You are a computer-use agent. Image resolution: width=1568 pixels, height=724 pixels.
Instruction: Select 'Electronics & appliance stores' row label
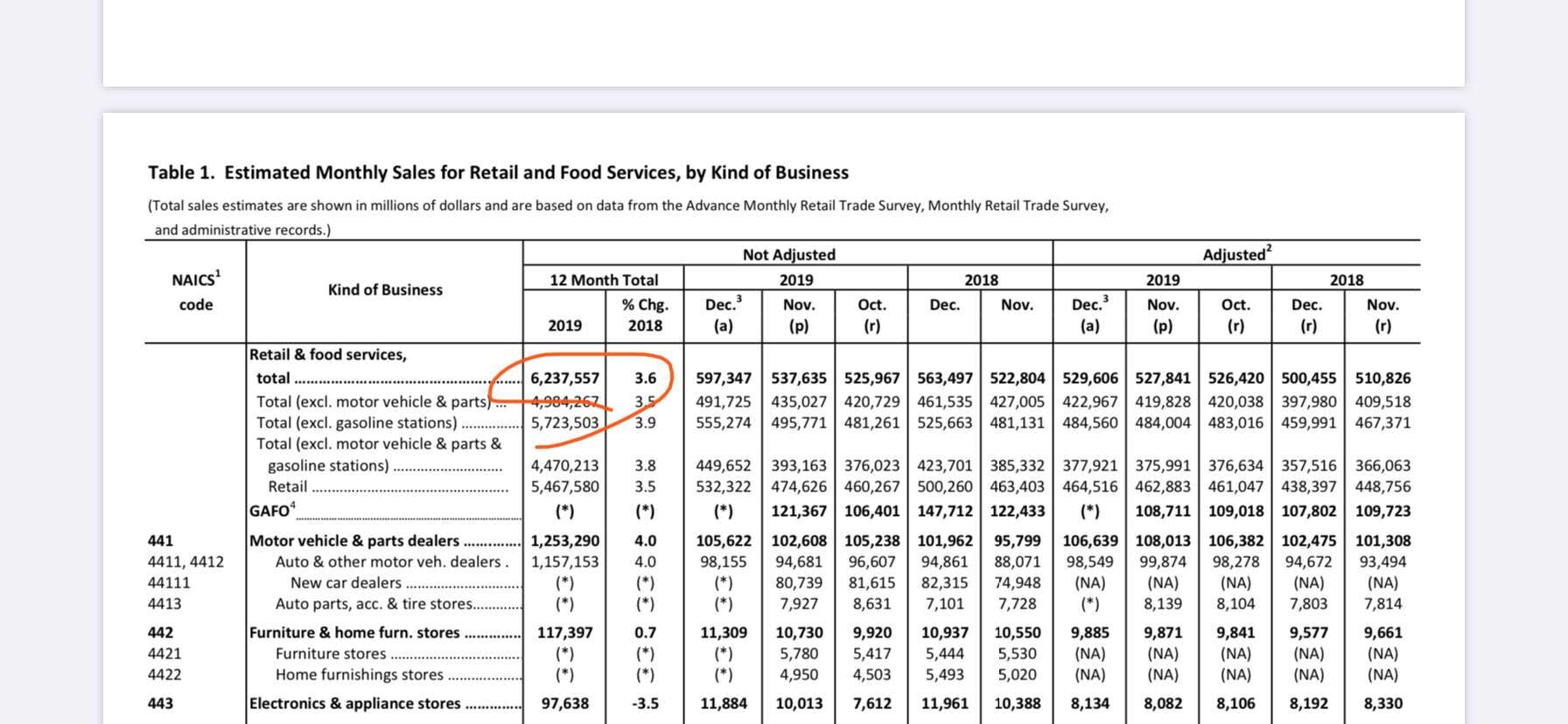click(x=355, y=703)
